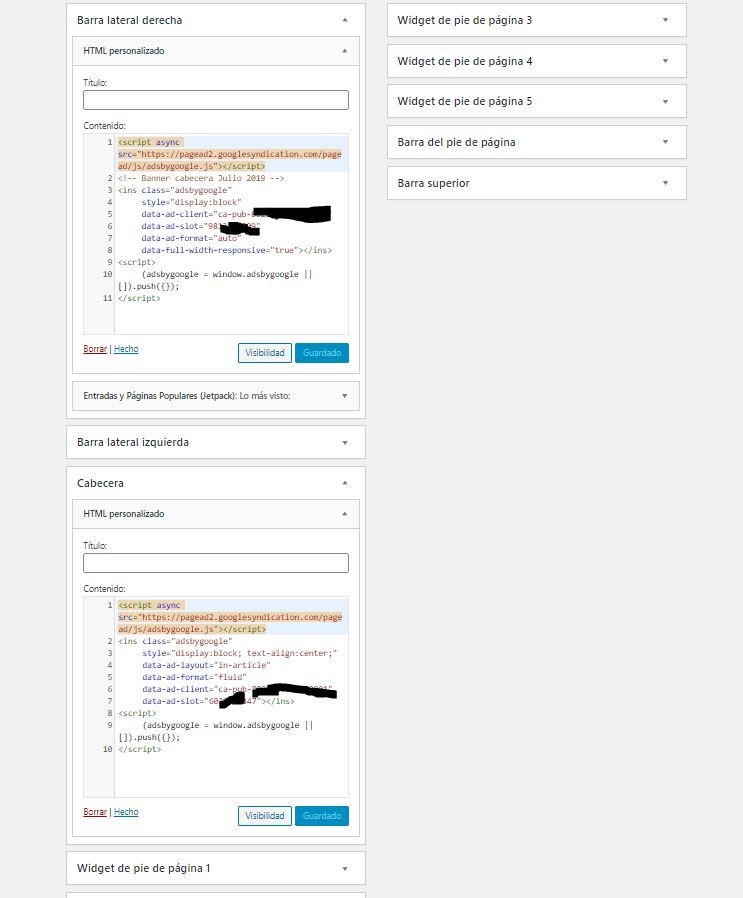Expand the Barra lateral izquierda area

[345, 443]
